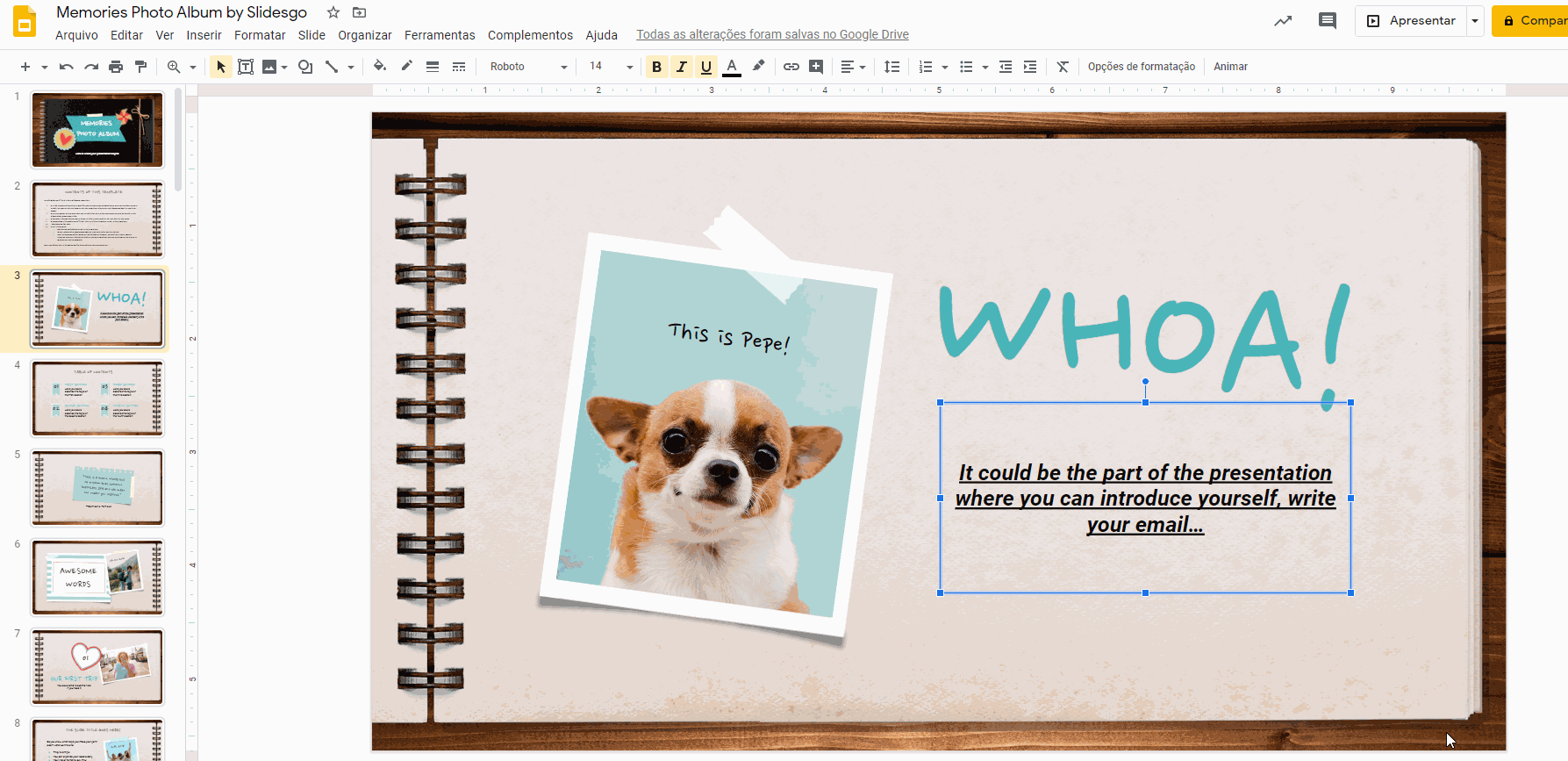Viewport: 1568px width, 761px height.
Task: Open the zoom level dropdown arrow
Action: click(x=193, y=67)
